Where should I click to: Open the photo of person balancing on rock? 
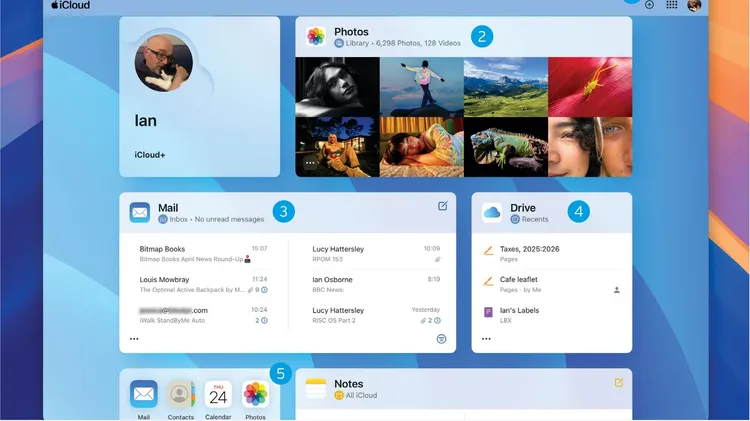(422, 87)
